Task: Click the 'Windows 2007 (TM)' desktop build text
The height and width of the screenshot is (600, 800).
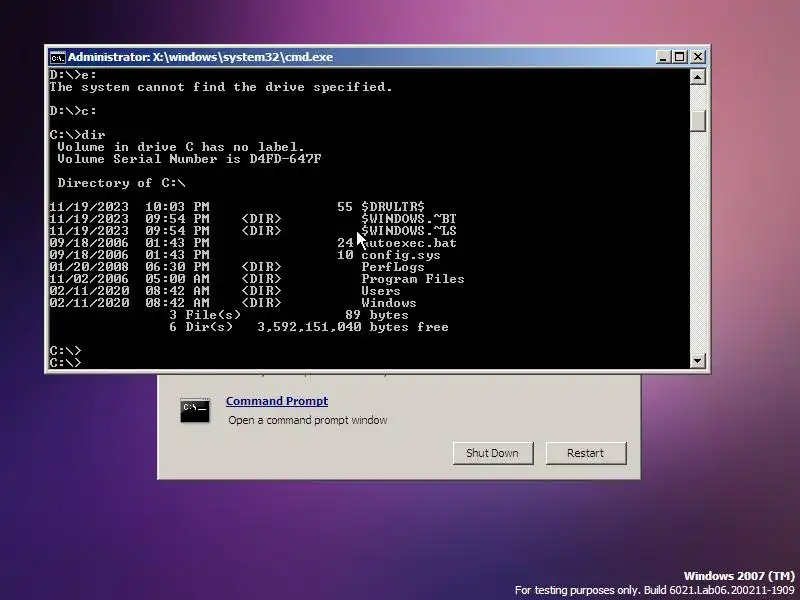Action: pyautogui.click(x=739, y=576)
